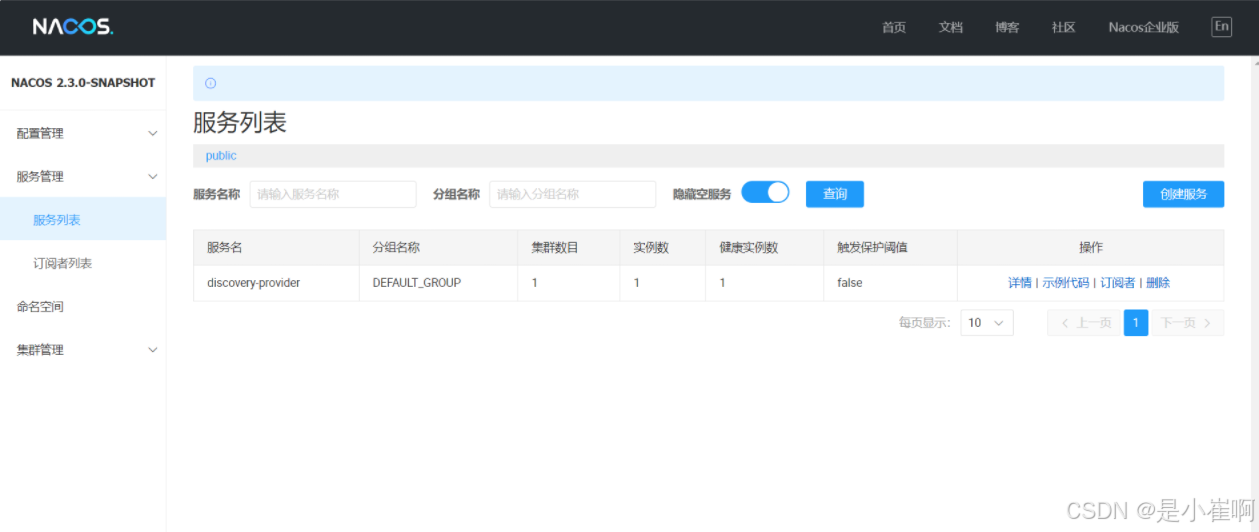Switch language with the En button
This screenshot has height=532, width=1259.
(x=1221, y=27)
